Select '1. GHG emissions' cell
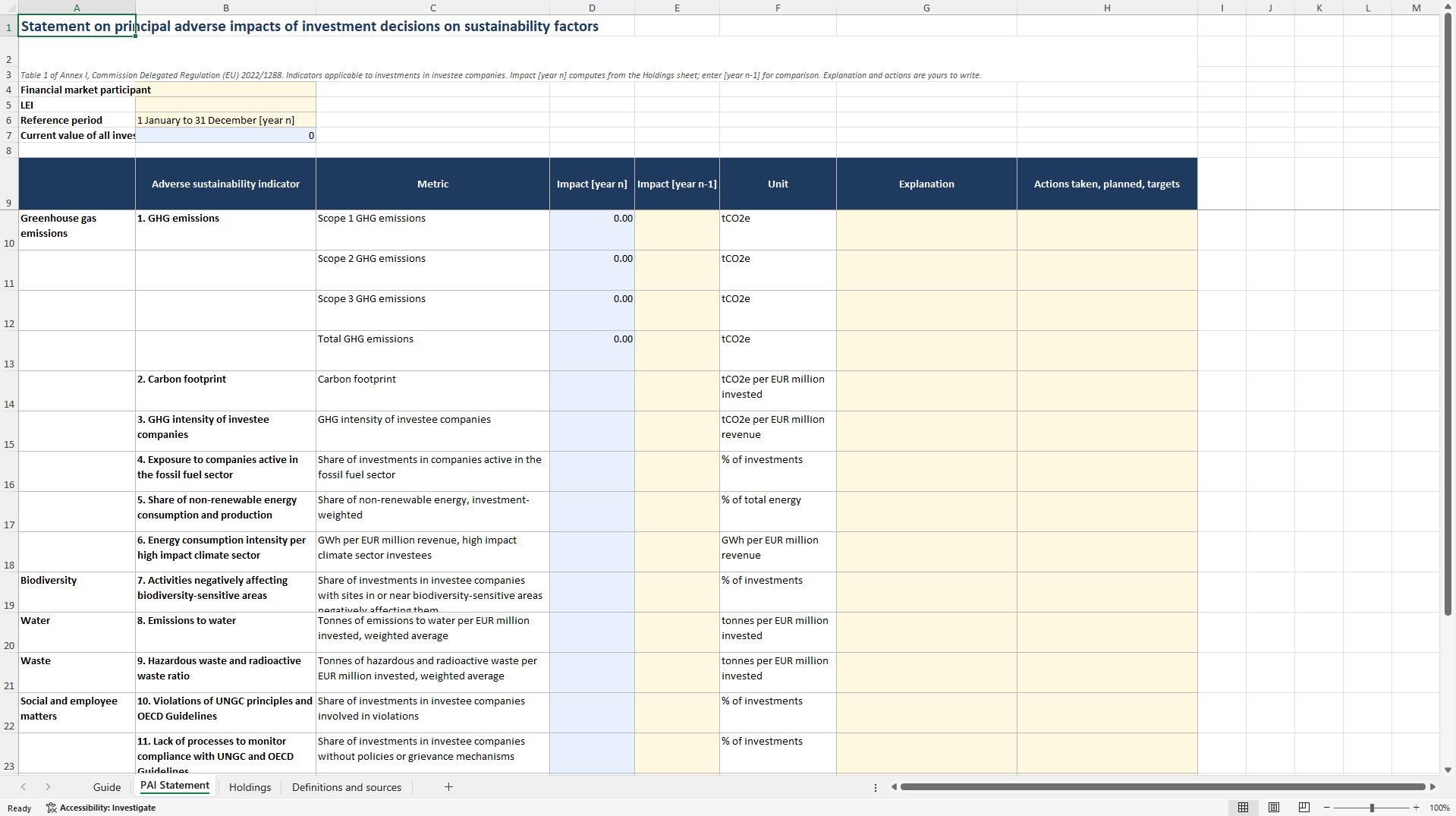This screenshot has width=1456, height=816. 225,230
